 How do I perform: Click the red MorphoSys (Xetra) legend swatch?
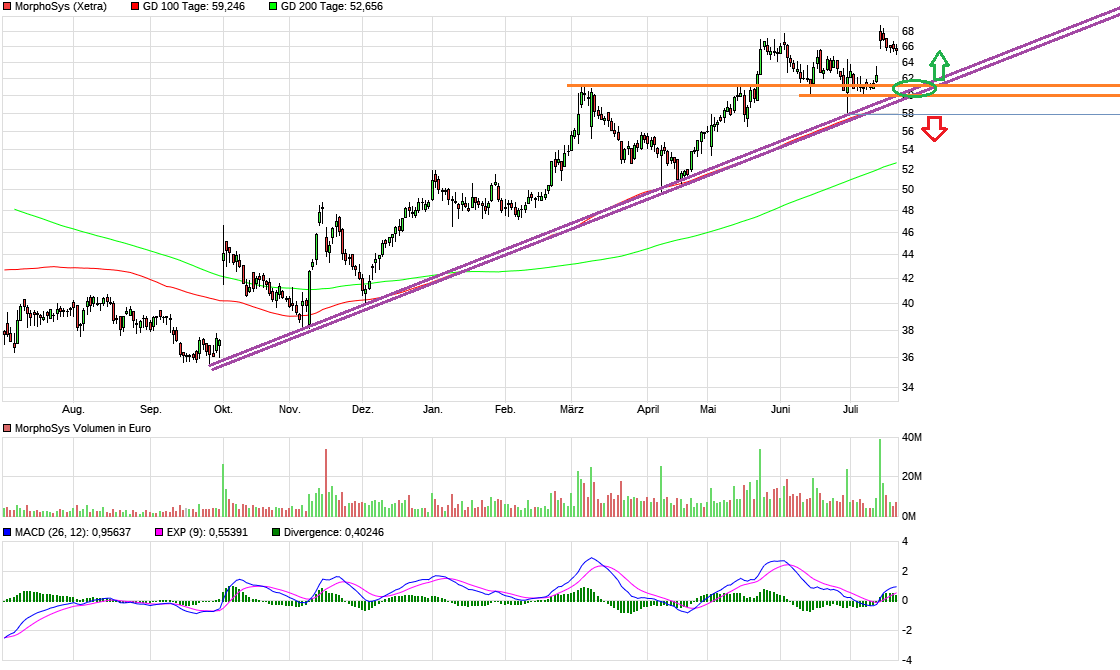pos(7,6)
